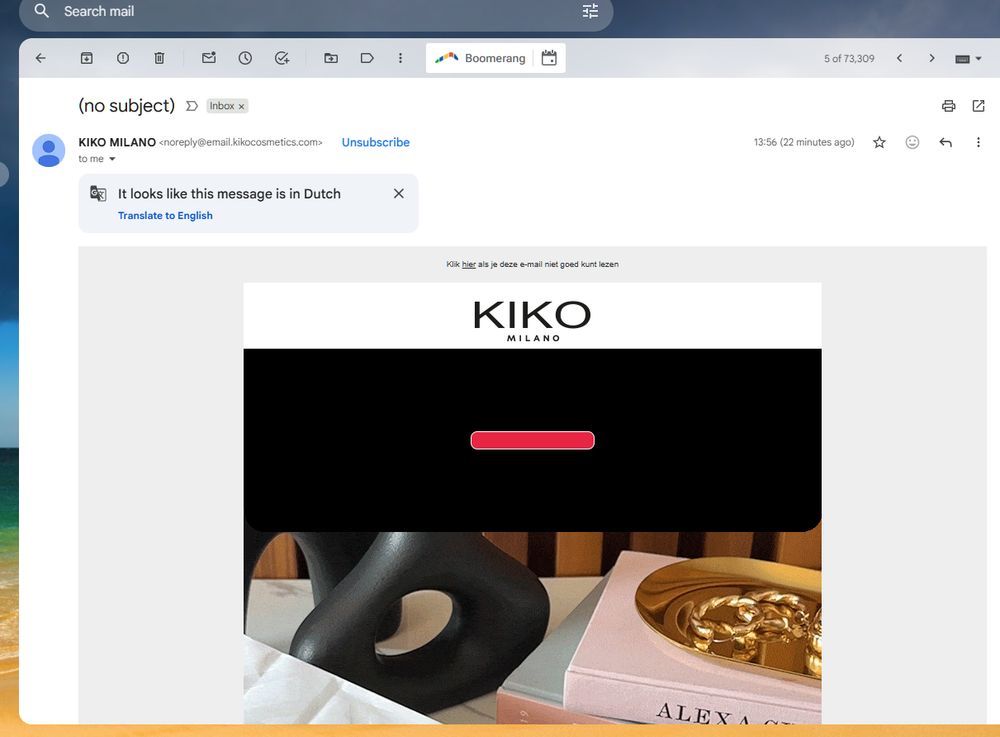
Task: Click the KIKO MILANO logo
Action: tap(533, 321)
